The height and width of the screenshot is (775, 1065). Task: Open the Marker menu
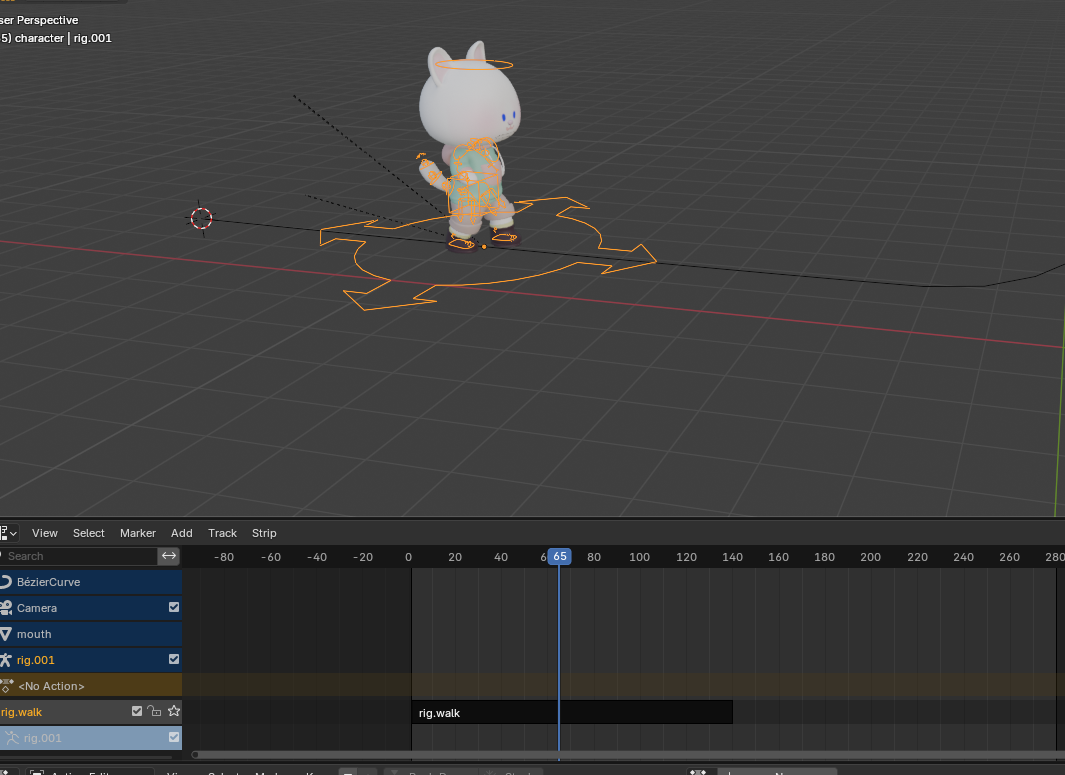tap(138, 533)
